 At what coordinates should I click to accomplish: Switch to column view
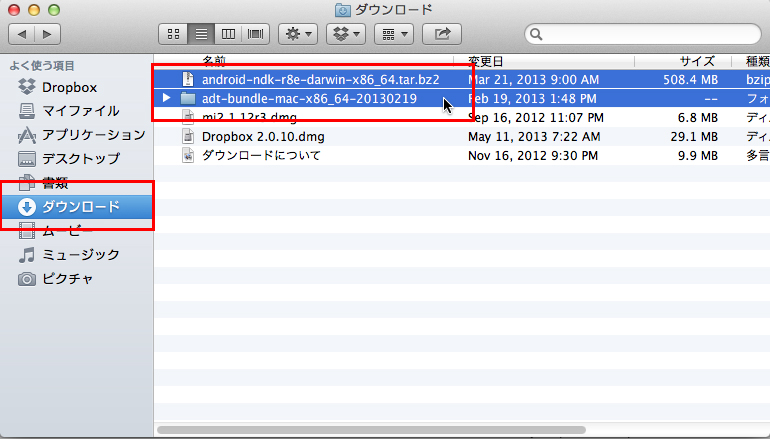(x=228, y=34)
